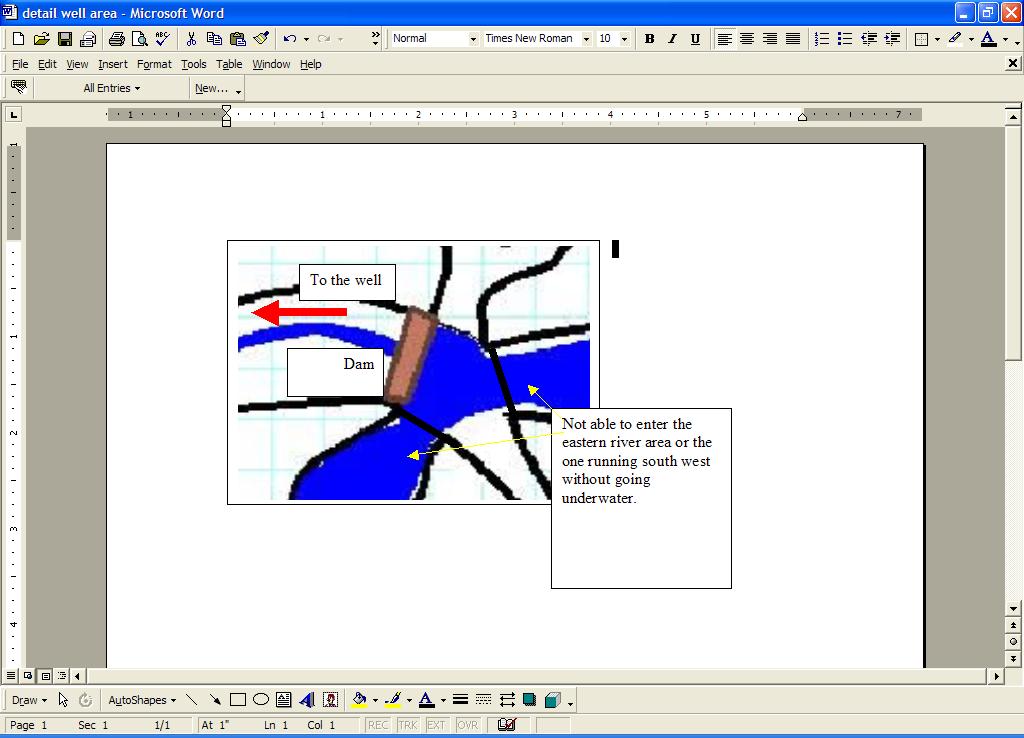Set paragraph alignment to Center
Screen dimensions: 1024x738
746,39
